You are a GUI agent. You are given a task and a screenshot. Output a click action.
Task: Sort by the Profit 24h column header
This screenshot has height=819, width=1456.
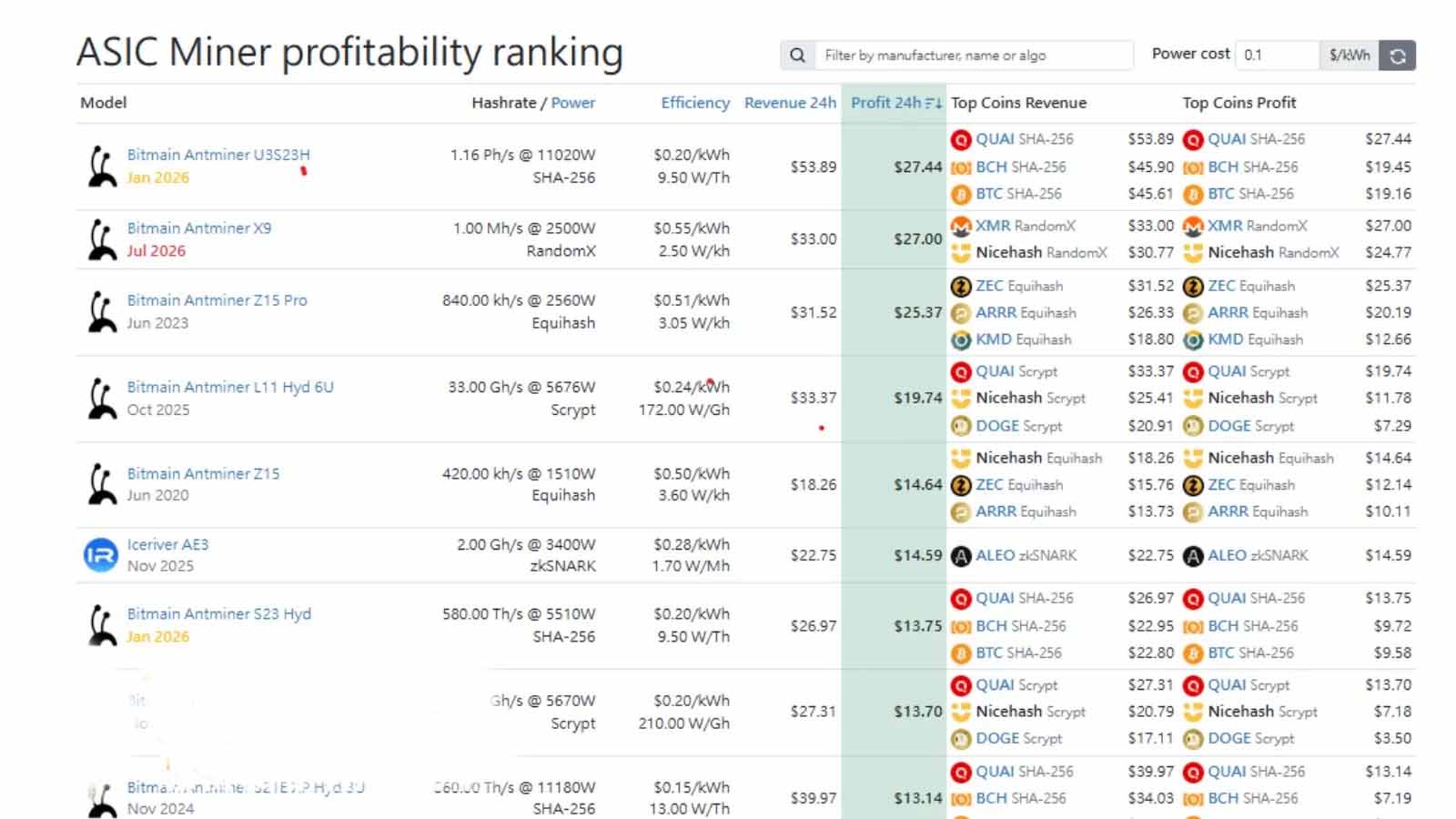tap(895, 103)
